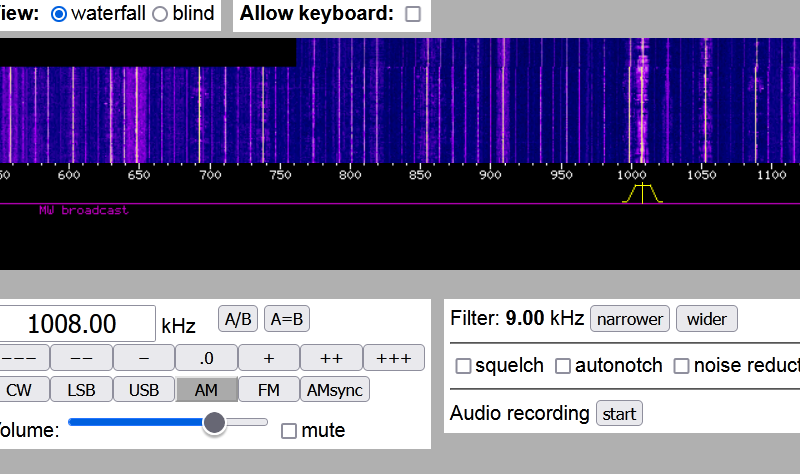The image size is (800, 474).
Task: Step frequency down with the single - button
Action: (144, 358)
